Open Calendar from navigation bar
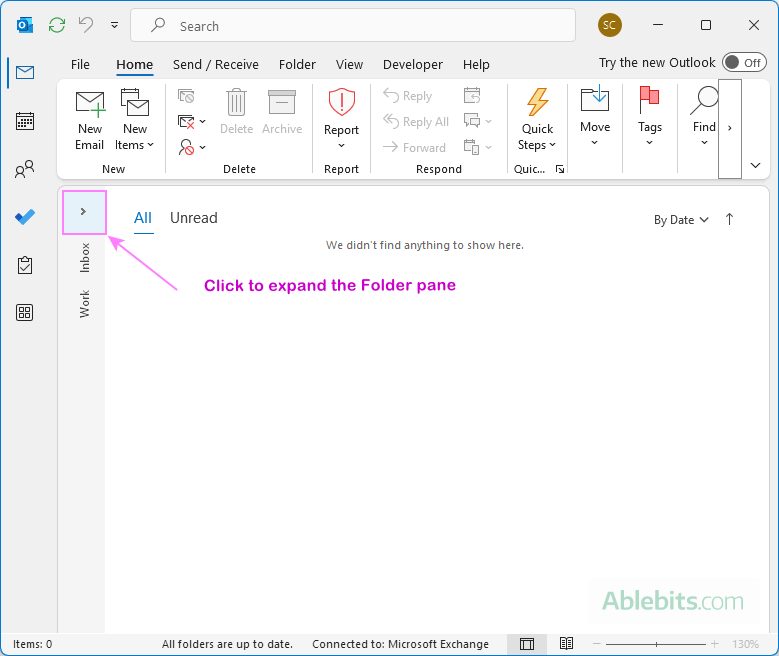 click(25, 121)
